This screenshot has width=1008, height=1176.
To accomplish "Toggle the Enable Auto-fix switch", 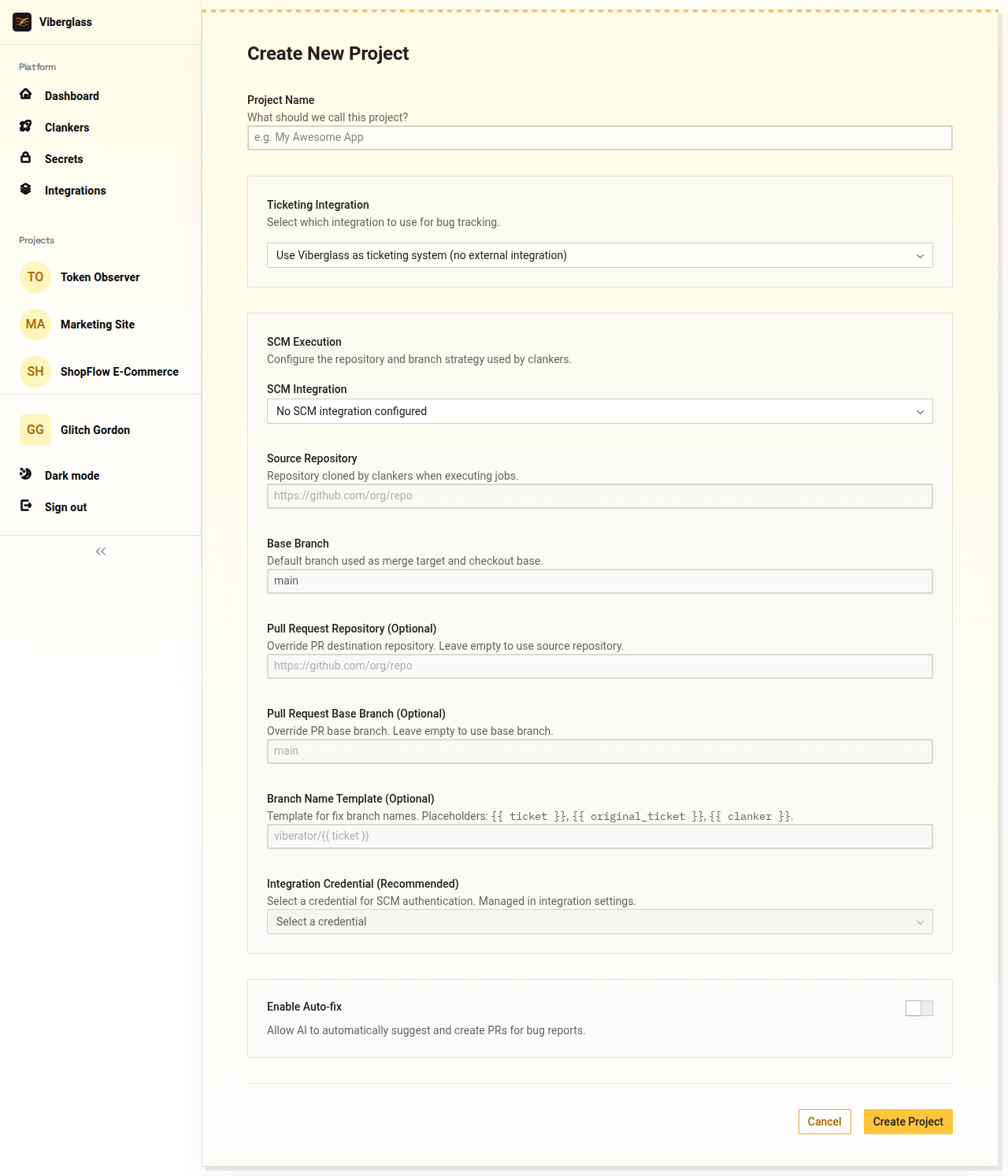I will tap(918, 1008).
